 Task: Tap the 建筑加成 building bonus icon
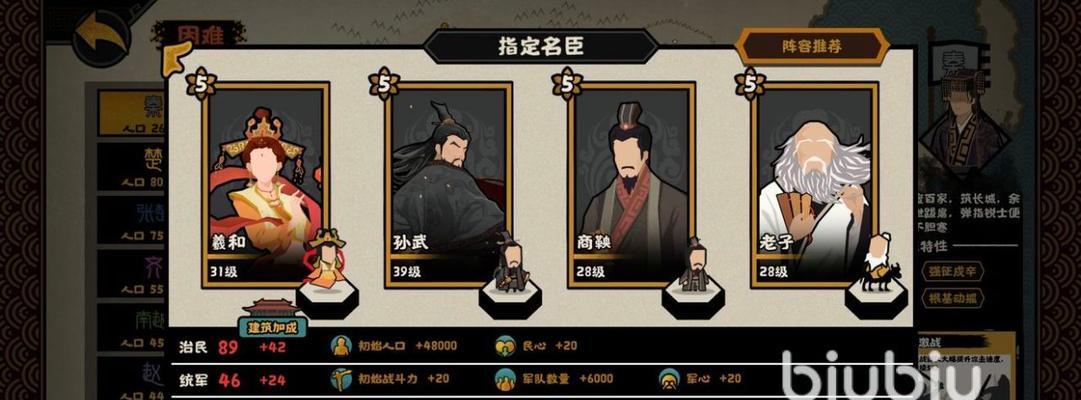point(272,319)
